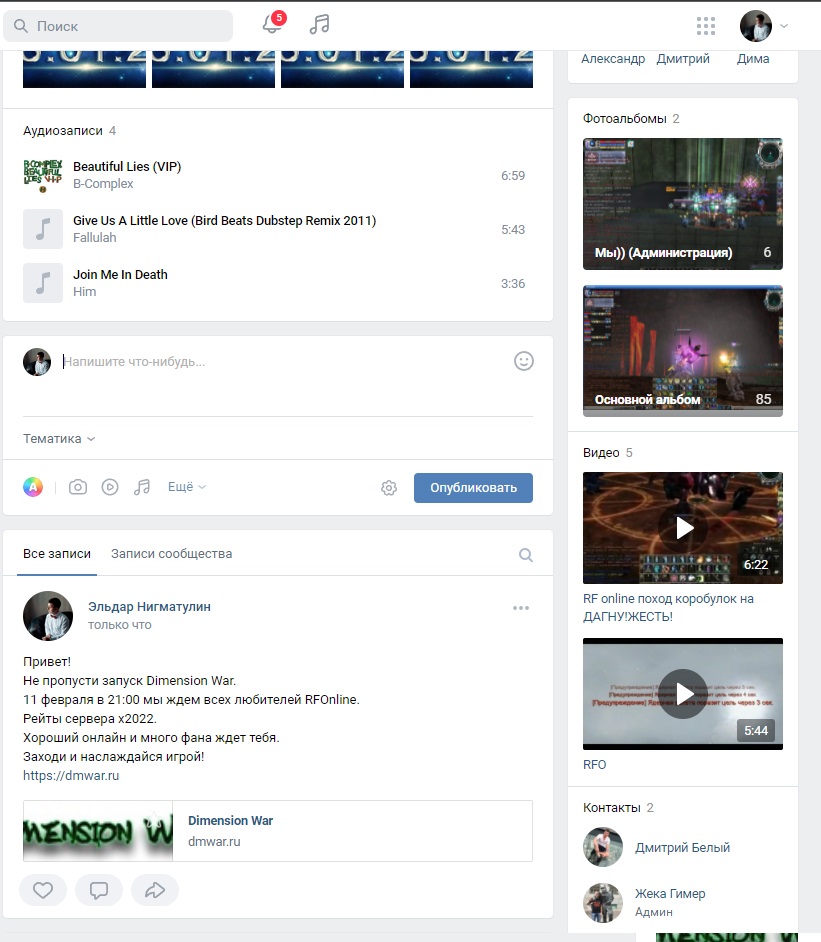Open the Видео section header
The height and width of the screenshot is (942, 821).
coord(608,452)
